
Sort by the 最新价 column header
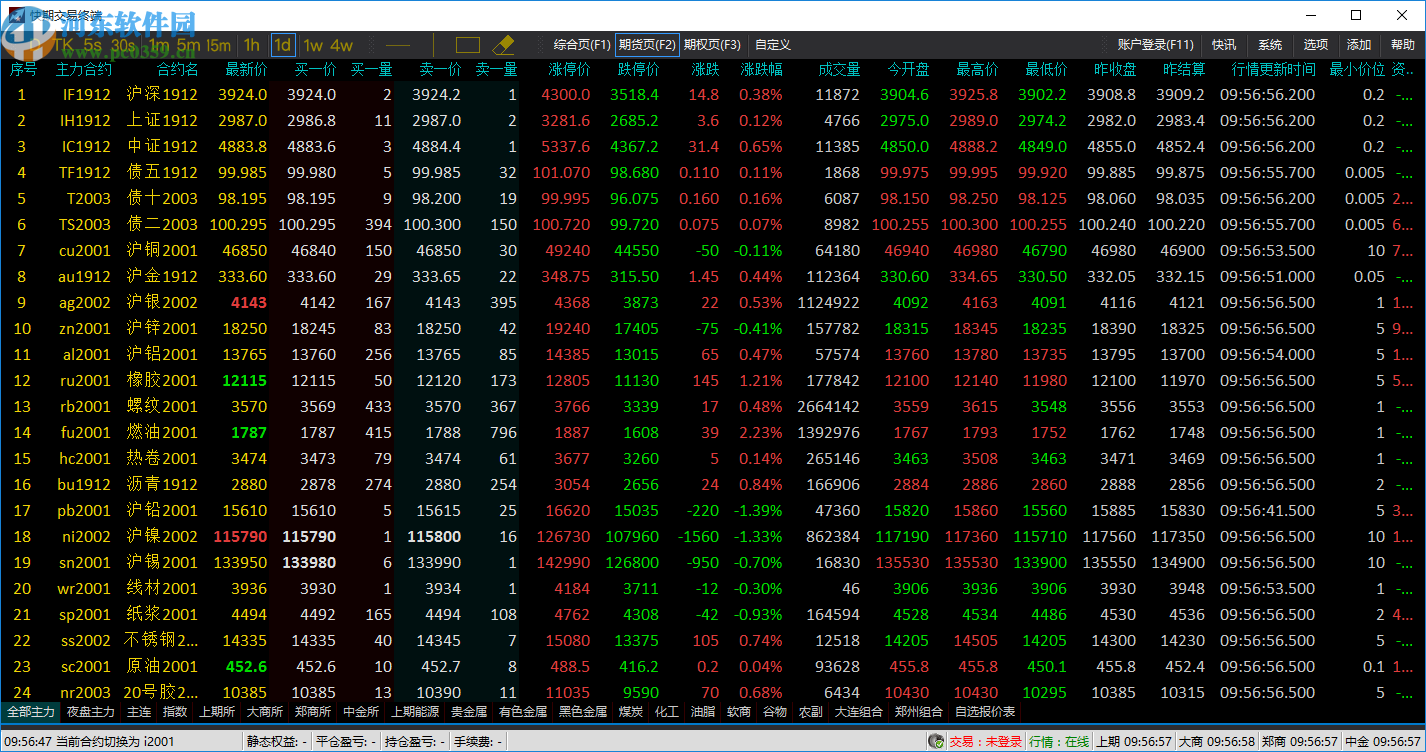coord(246,70)
